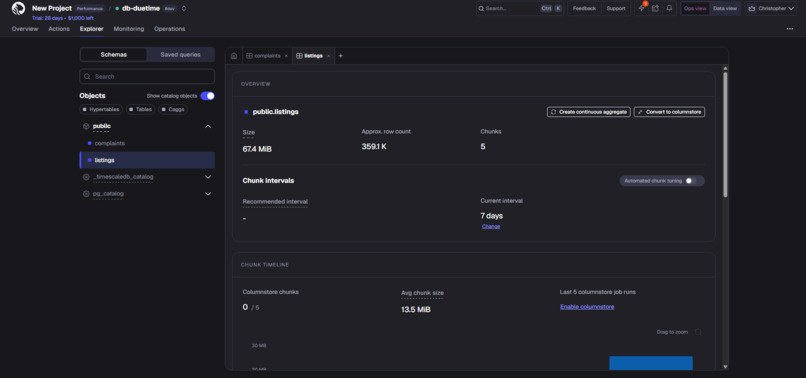Click the _timescaledb_catalog schema icon
806x378 pixels.
[86, 177]
